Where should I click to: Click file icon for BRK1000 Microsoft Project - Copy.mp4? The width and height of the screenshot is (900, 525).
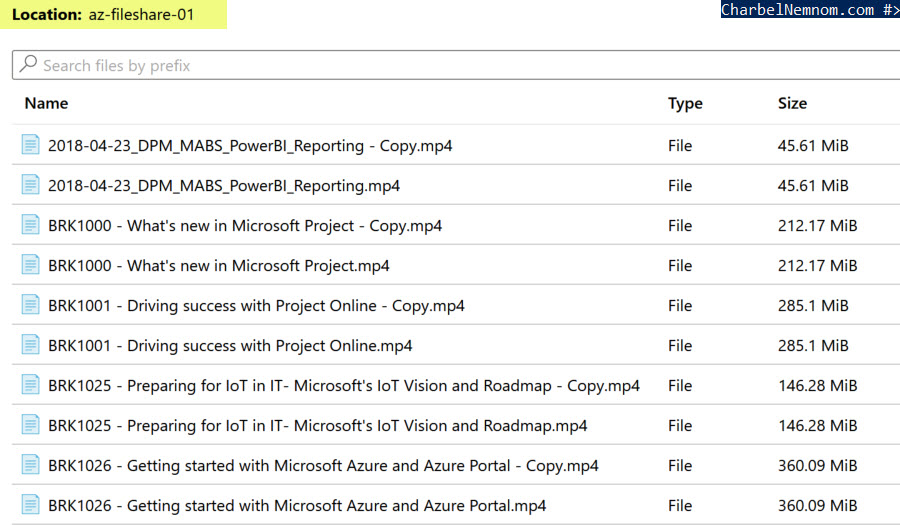(30, 225)
